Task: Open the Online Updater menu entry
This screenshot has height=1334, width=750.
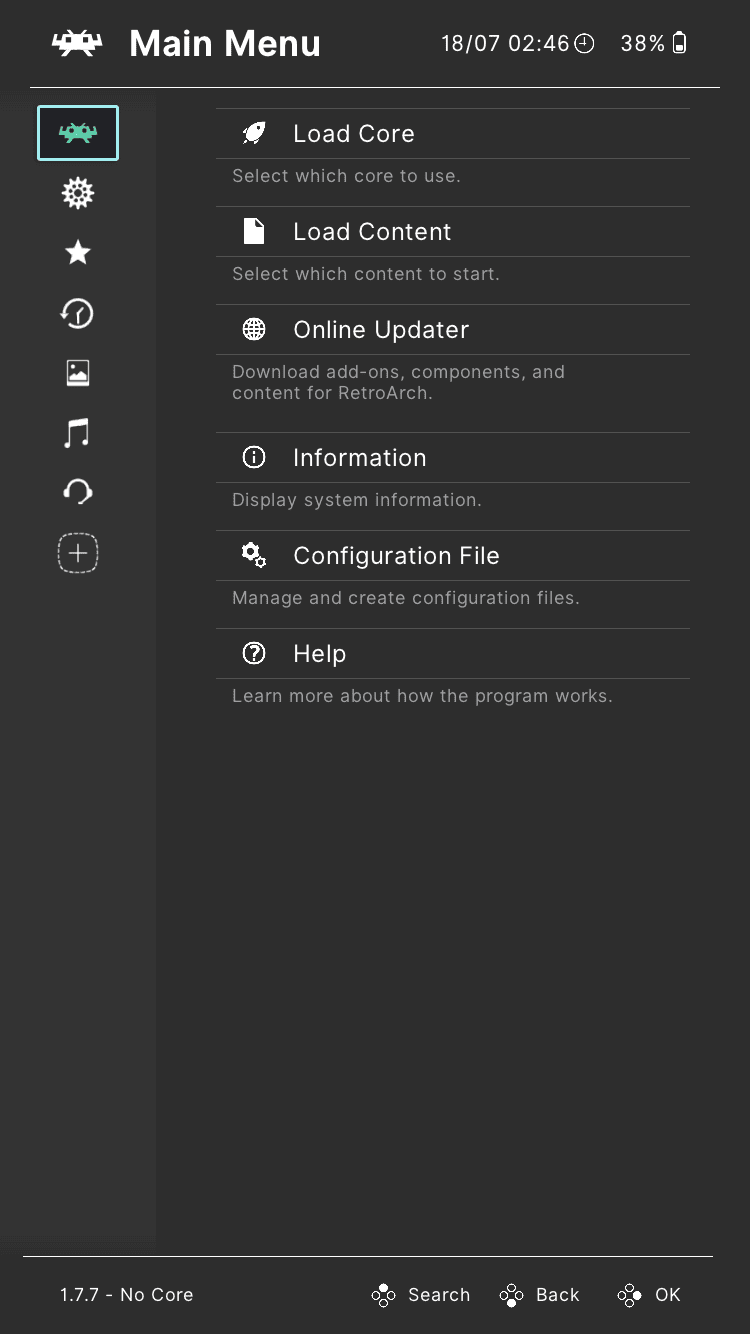Action: coord(380,330)
